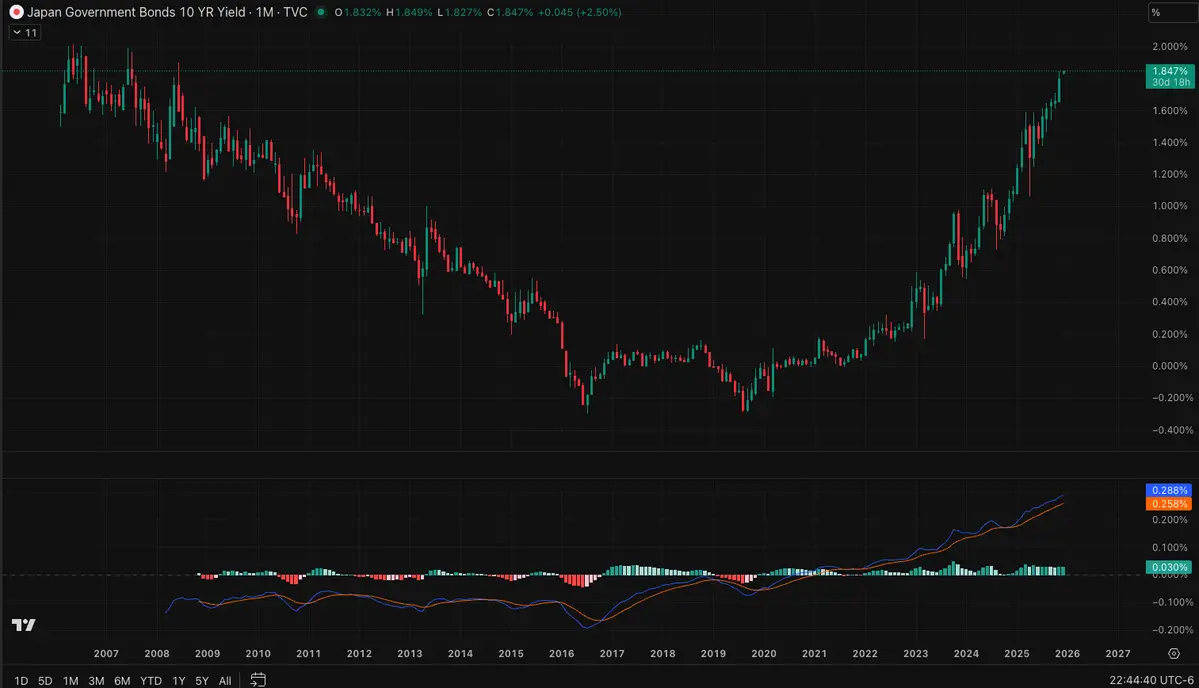Image resolution: width=1199 pixels, height=688 pixels.
Task: Open the TradingView logo
Action: click(24, 625)
